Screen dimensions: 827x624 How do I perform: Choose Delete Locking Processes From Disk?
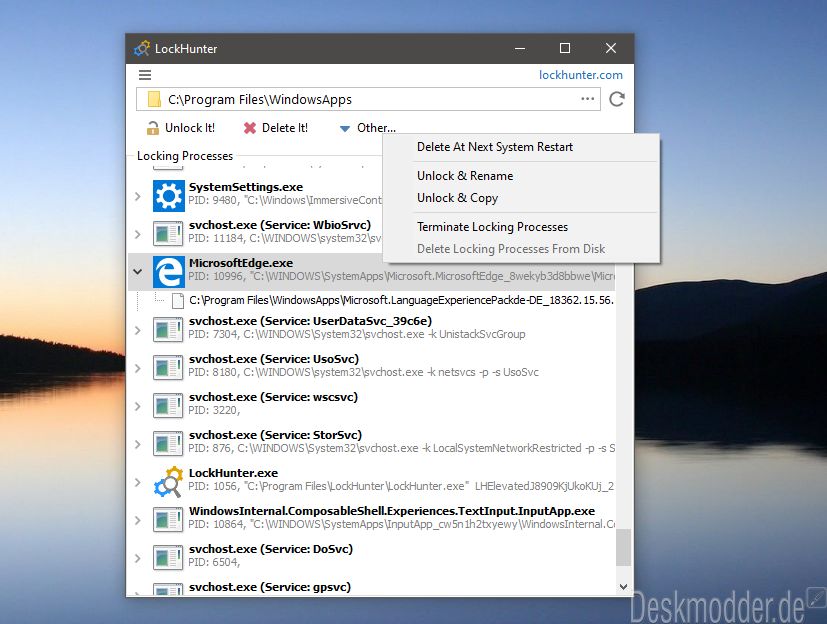pos(521,249)
